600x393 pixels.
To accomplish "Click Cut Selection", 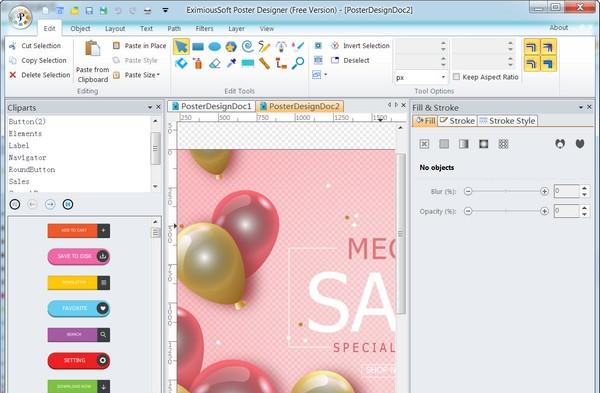I will [x=35, y=46].
